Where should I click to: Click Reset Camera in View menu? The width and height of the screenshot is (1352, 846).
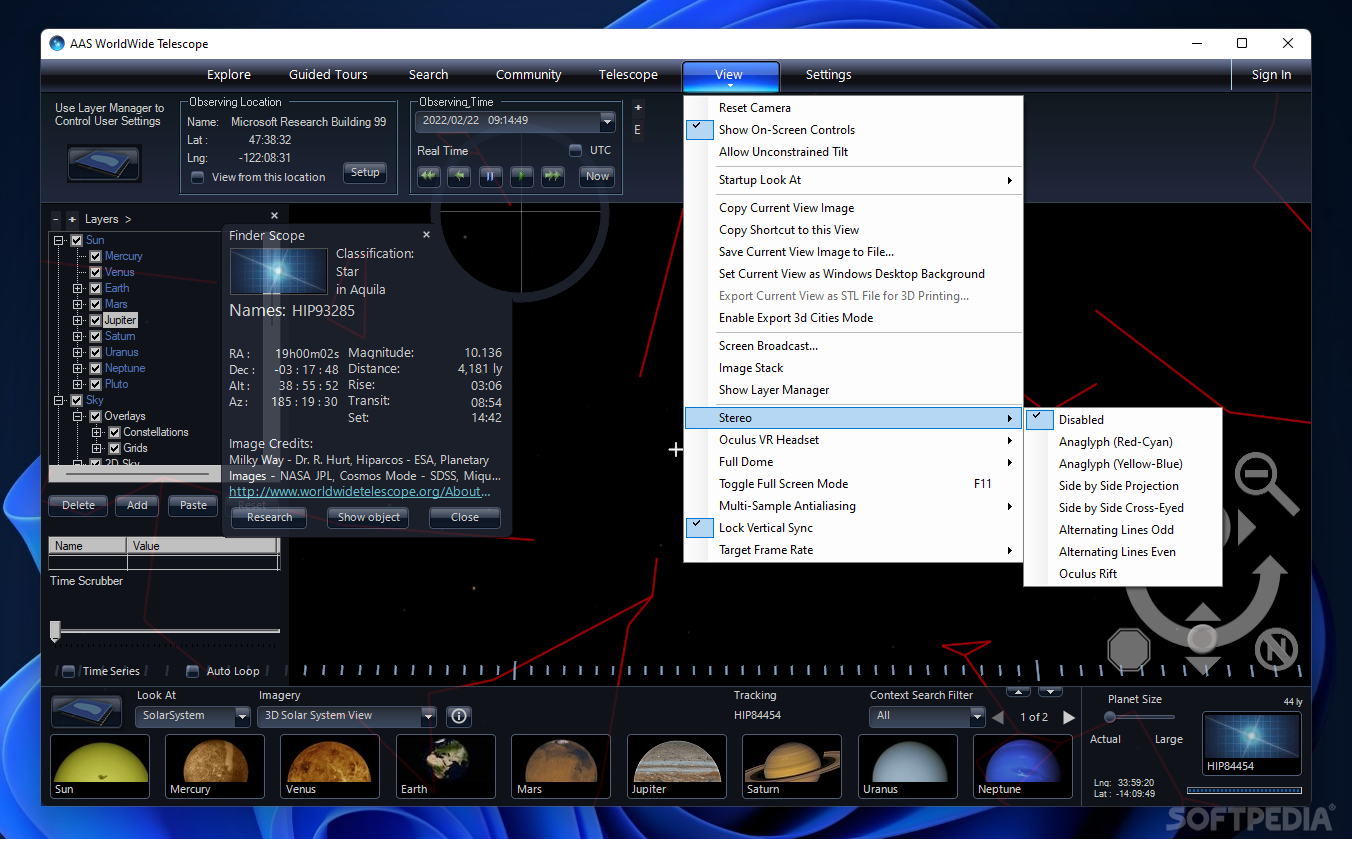(853, 108)
